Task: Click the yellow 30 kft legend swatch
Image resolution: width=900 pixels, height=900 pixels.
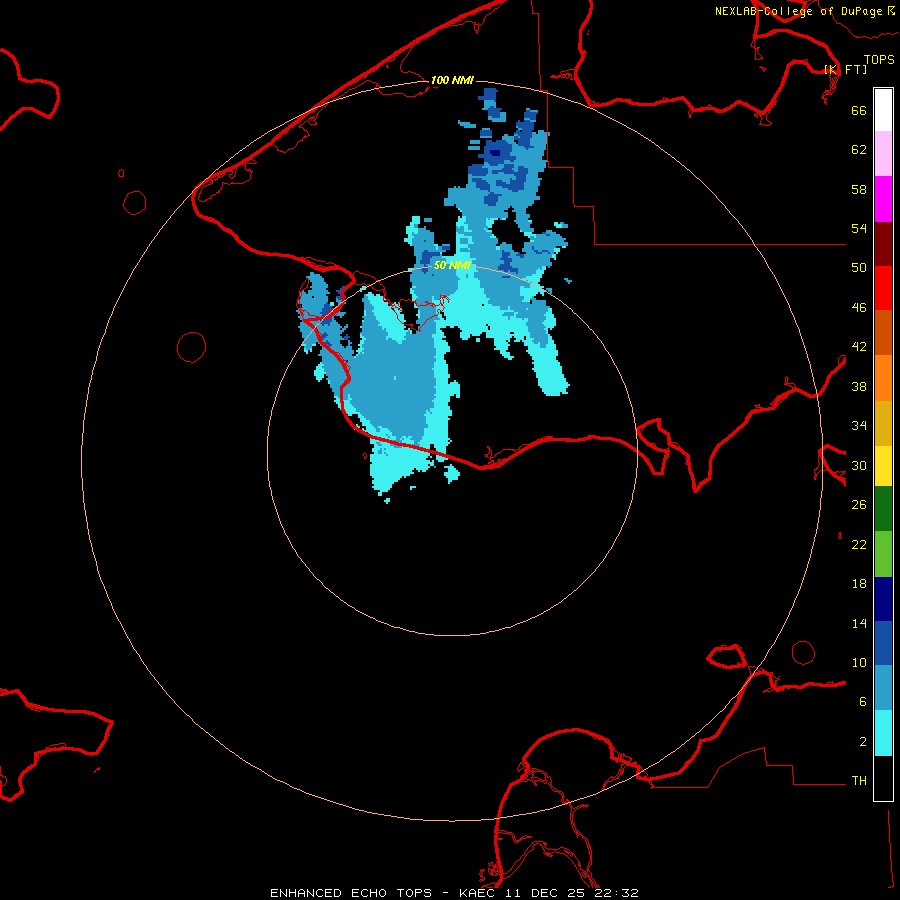Action: [x=883, y=466]
